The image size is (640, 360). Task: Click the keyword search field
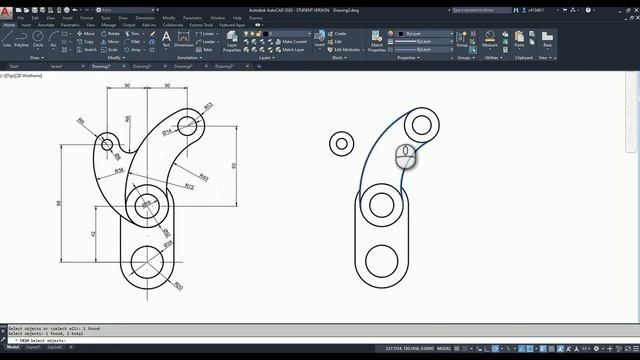point(482,10)
